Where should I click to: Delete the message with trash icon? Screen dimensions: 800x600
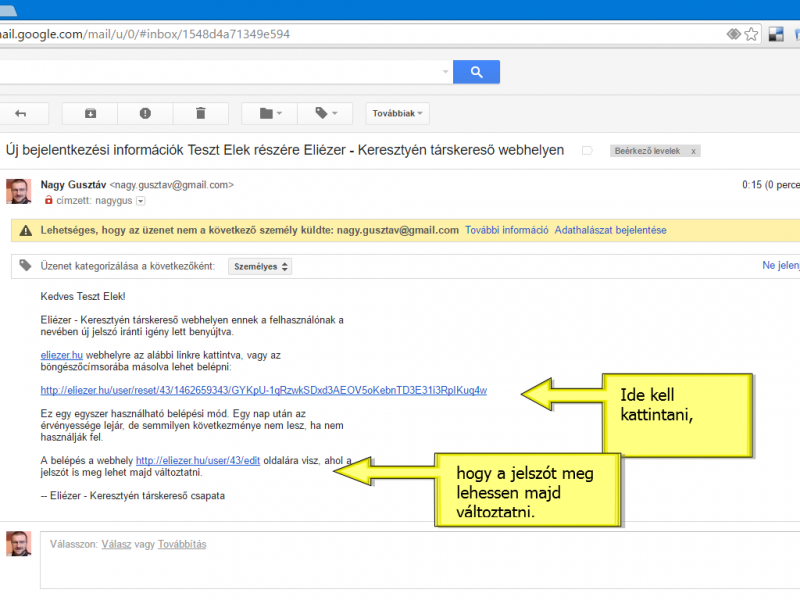point(201,113)
